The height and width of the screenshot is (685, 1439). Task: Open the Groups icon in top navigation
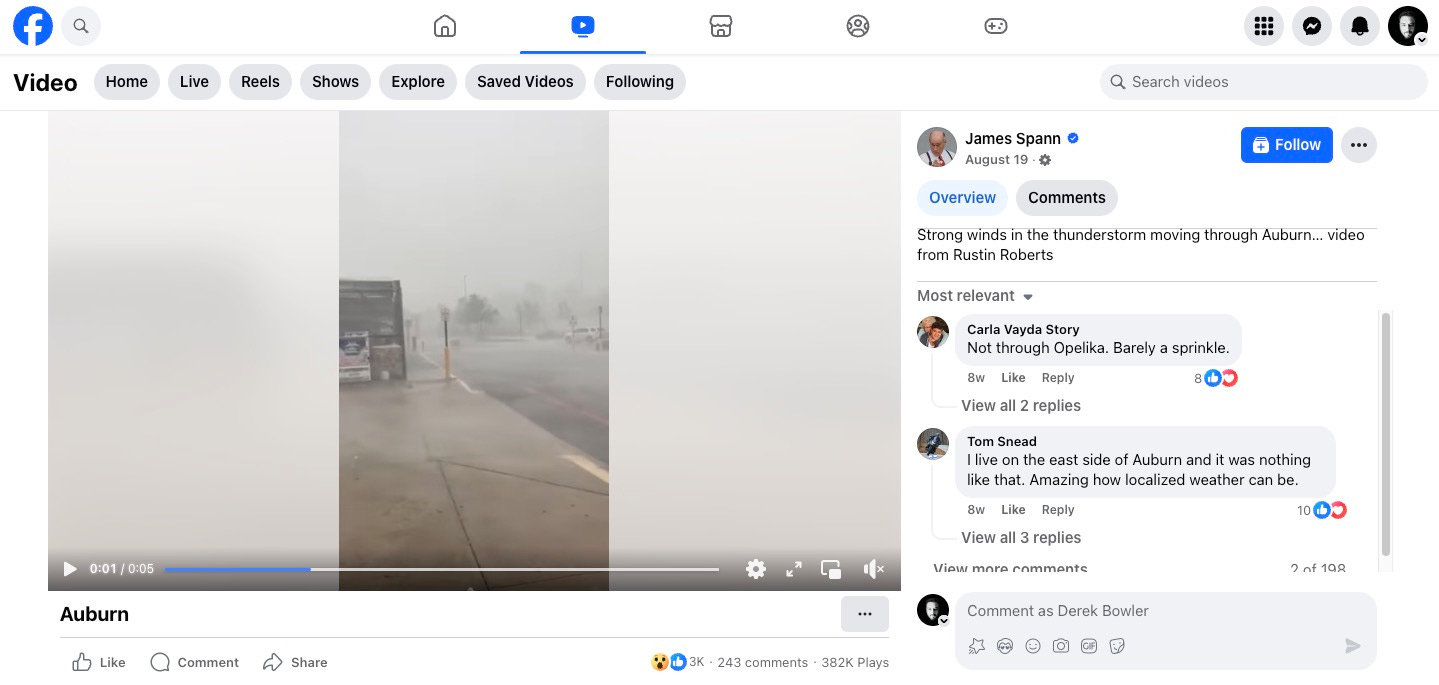858,26
